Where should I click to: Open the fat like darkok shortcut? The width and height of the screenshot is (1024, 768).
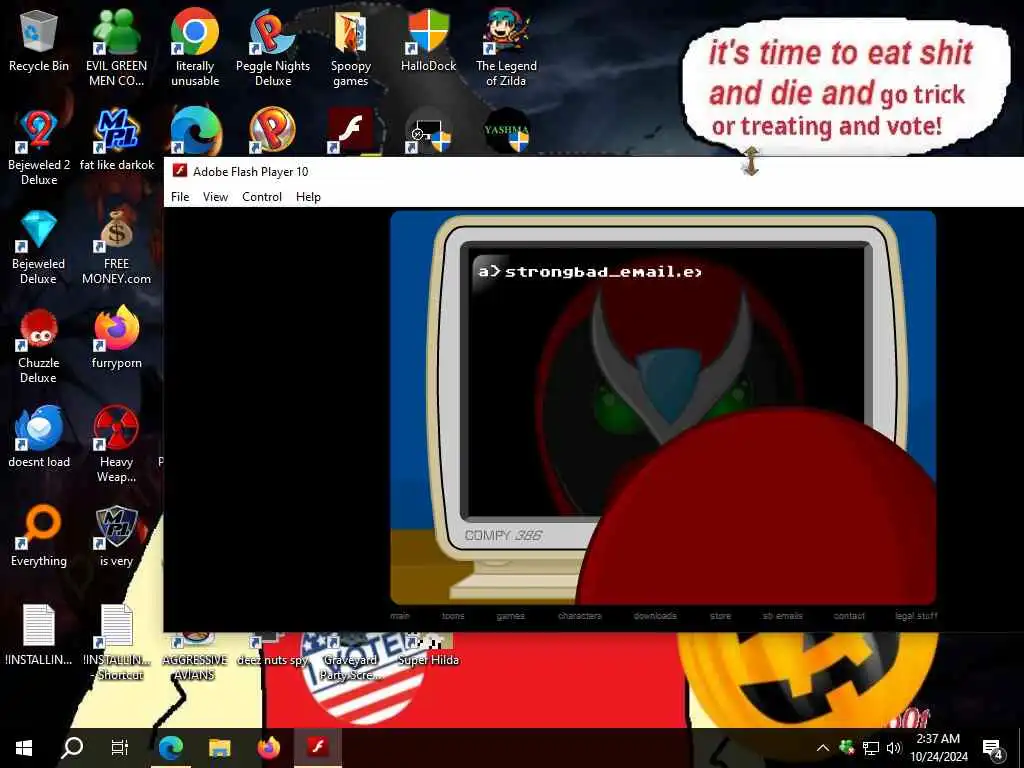[117, 140]
